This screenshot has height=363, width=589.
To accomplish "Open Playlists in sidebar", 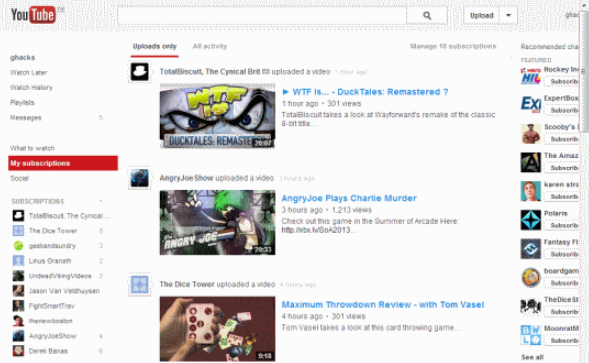I will coord(22,103).
